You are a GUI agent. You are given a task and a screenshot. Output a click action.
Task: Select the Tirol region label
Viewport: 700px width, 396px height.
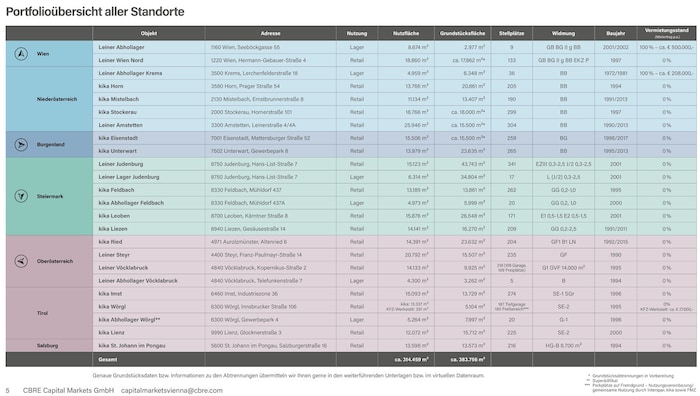42,313
